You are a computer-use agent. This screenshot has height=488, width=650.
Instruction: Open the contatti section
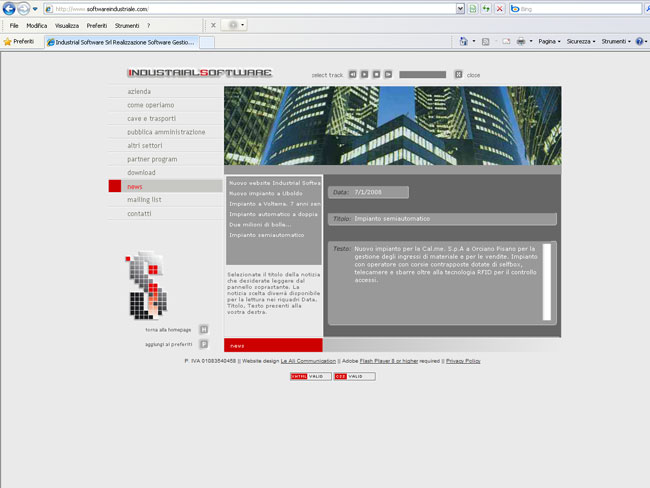coord(139,214)
